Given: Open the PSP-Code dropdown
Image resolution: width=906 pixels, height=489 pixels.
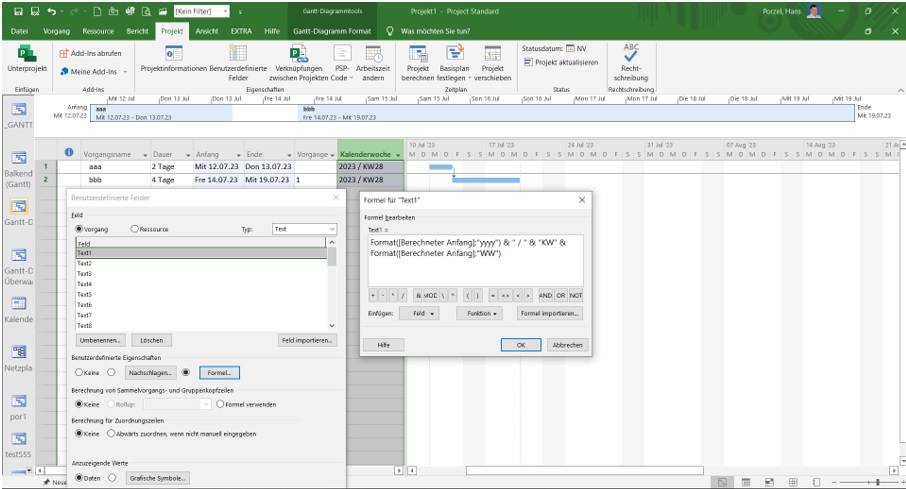Looking at the screenshot, I should pyautogui.click(x=342, y=64).
